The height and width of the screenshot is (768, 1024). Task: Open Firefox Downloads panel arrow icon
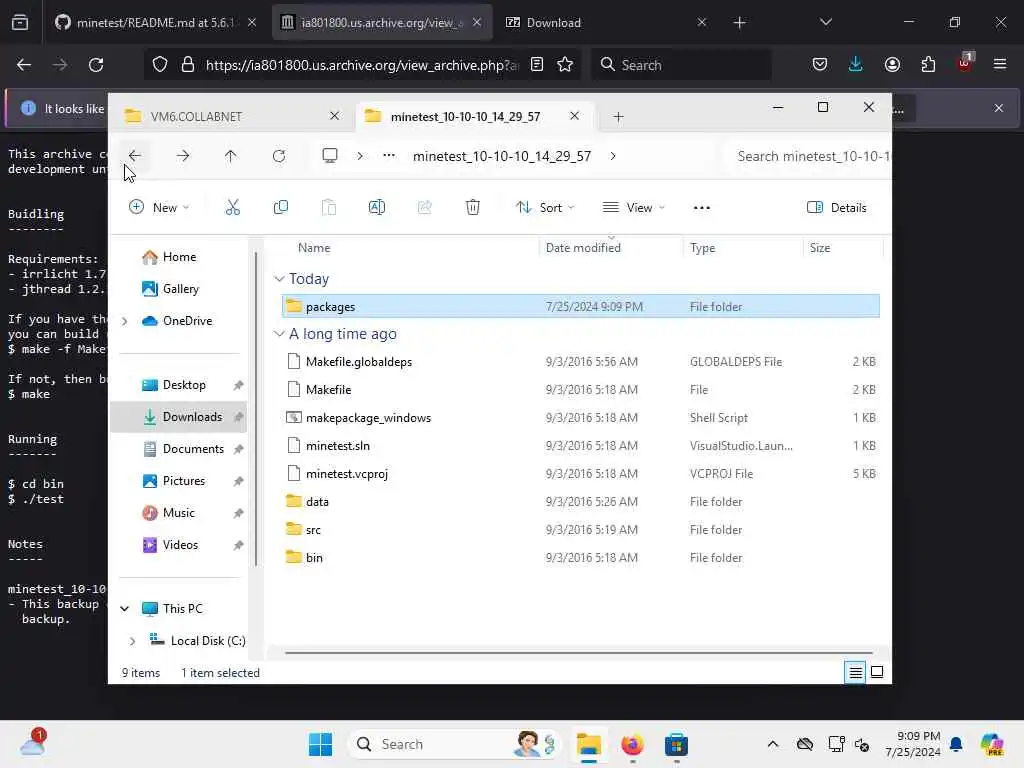click(x=856, y=65)
